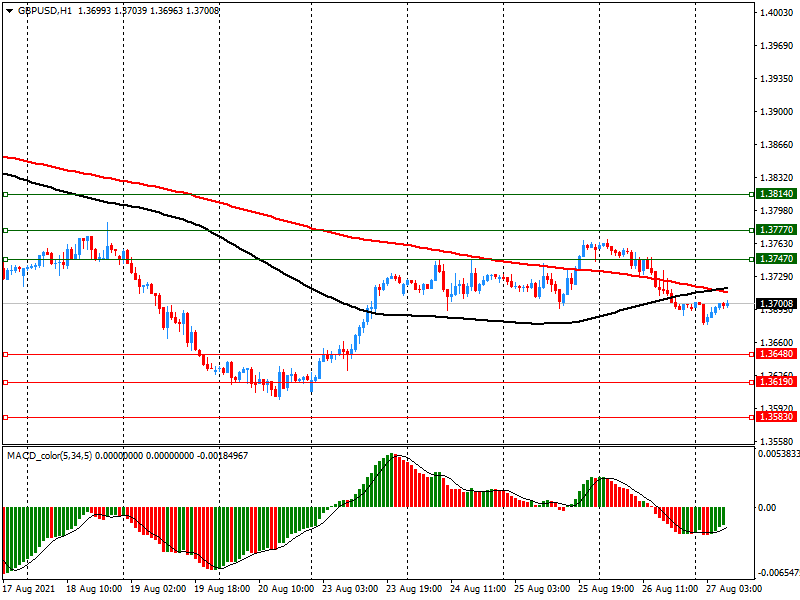Click price scale value 1.39000

tap(777, 112)
